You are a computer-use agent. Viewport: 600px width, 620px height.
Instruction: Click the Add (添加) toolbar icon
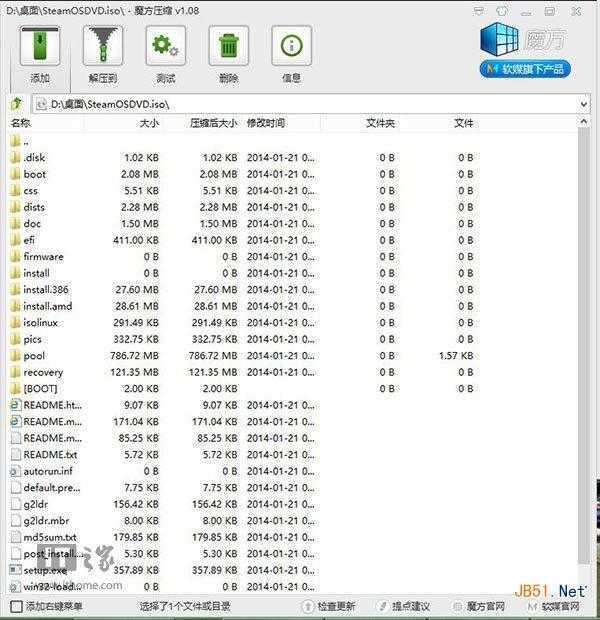(x=40, y=46)
